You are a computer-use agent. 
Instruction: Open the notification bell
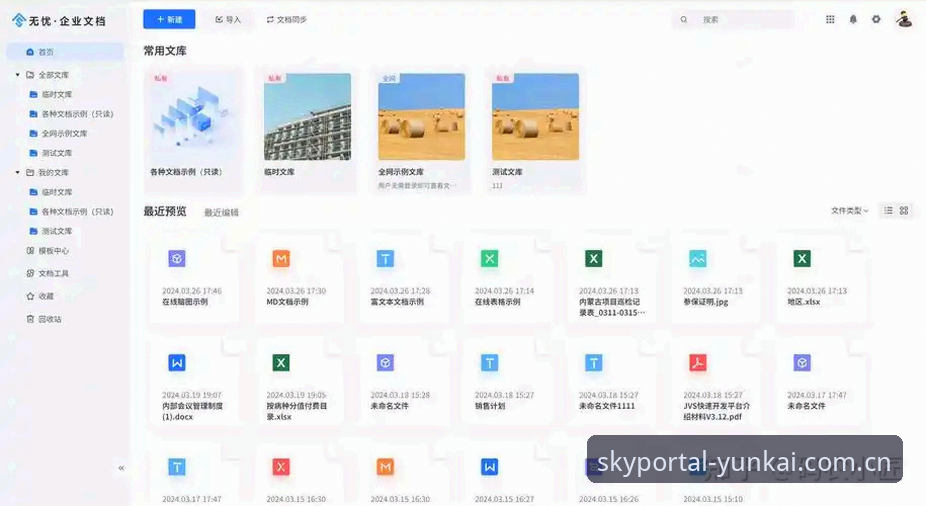click(x=853, y=19)
